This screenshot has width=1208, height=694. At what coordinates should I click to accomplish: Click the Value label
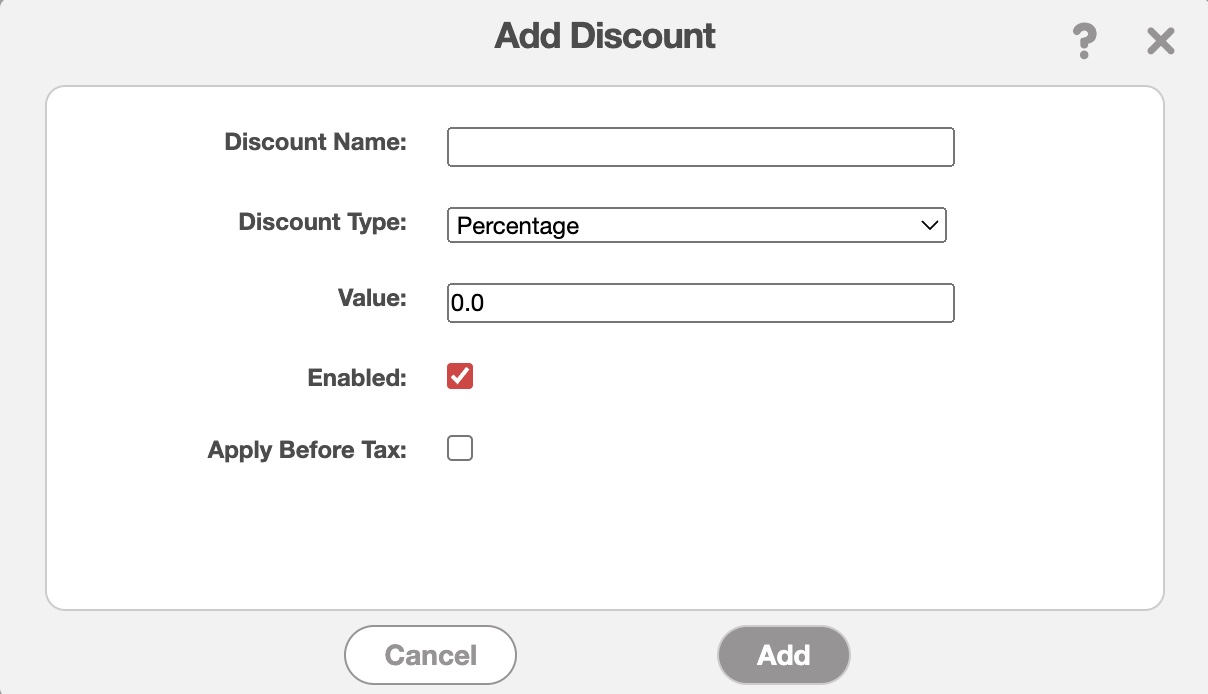(372, 297)
